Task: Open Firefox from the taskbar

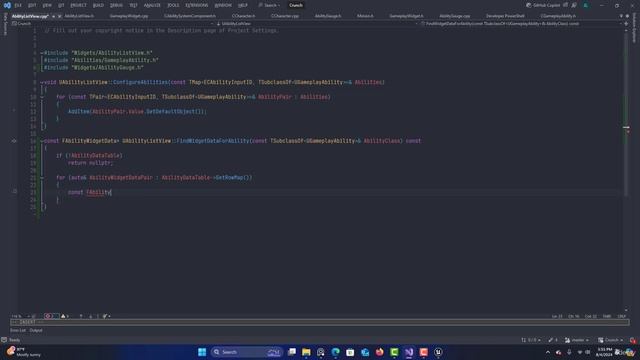Action: [x=380, y=352]
